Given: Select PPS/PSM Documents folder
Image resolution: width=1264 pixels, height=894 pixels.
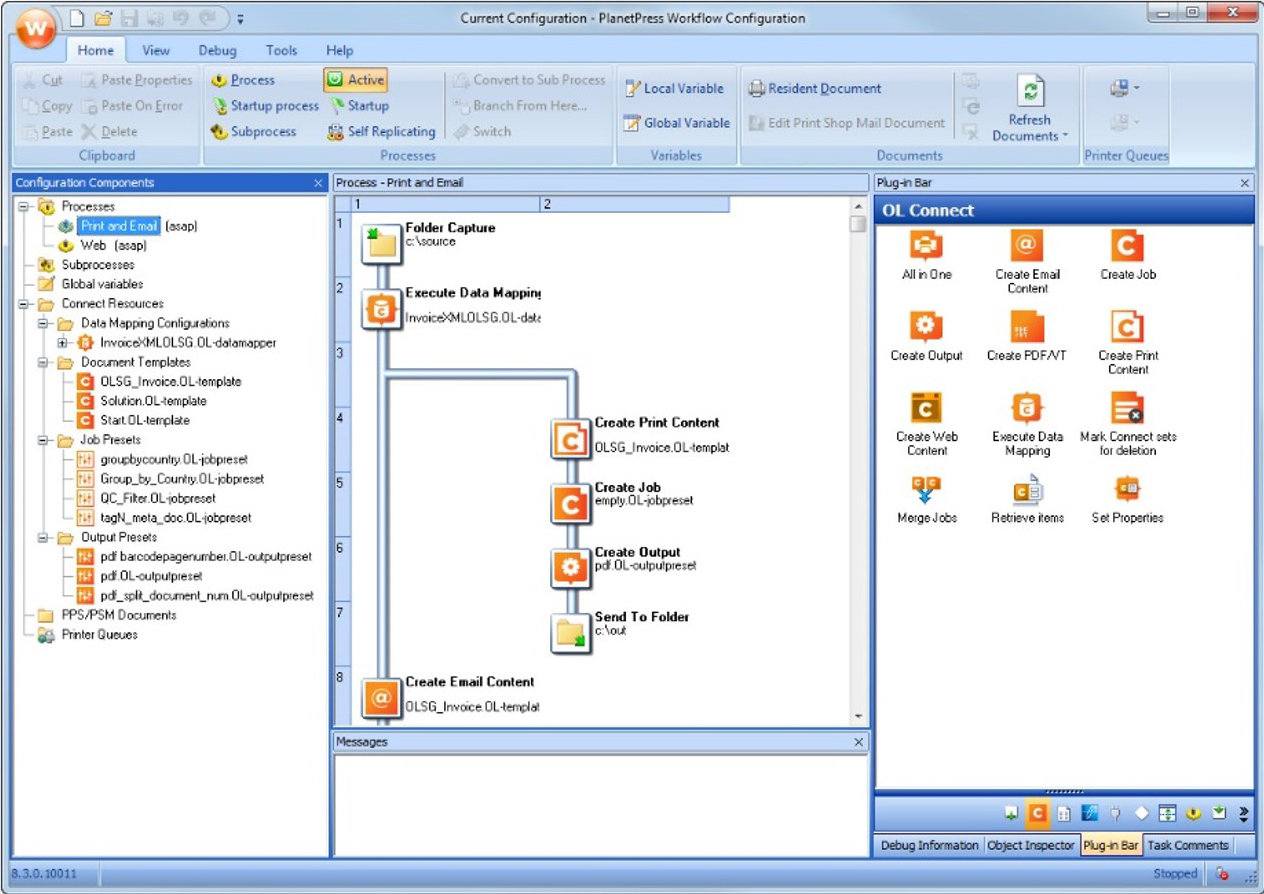Looking at the screenshot, I should tap(118, 615).
